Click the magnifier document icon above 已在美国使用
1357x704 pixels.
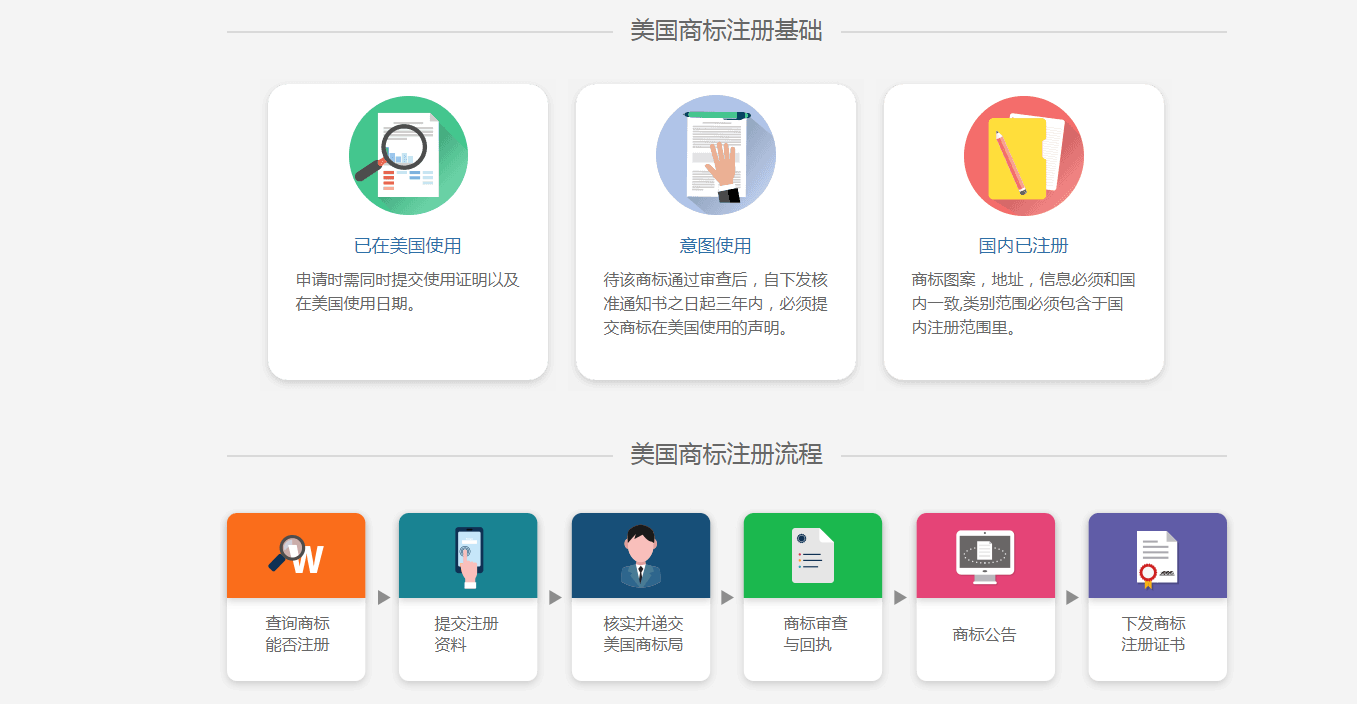(x=408, y=155)
